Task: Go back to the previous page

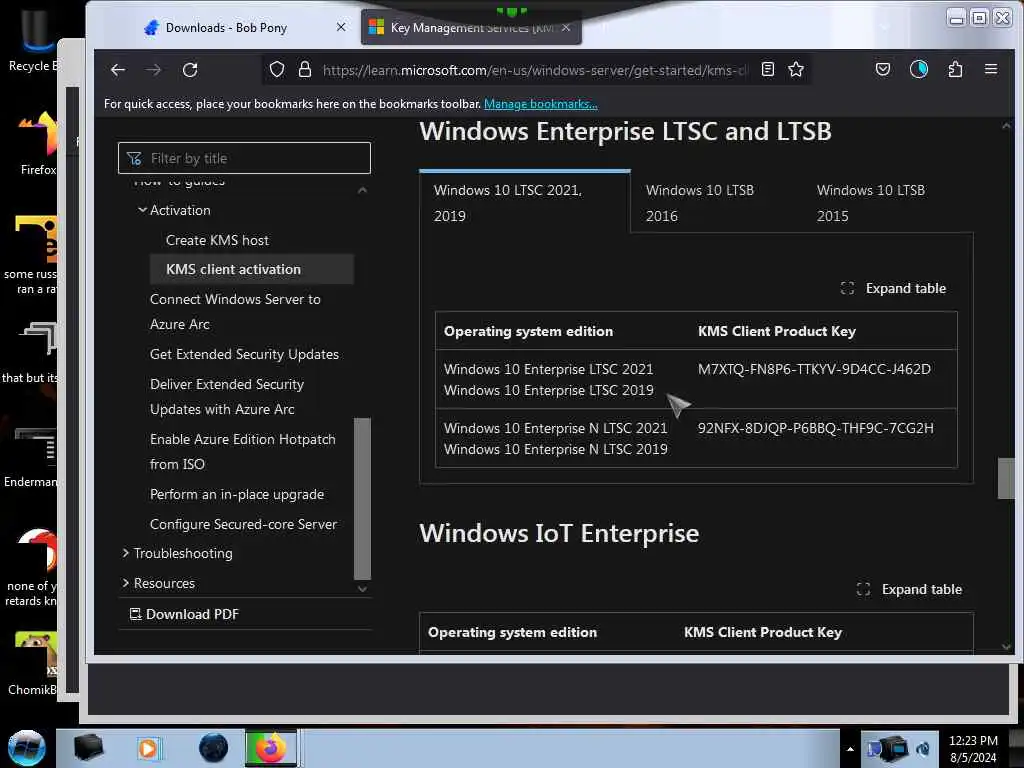Action: [x=118, y=70]
